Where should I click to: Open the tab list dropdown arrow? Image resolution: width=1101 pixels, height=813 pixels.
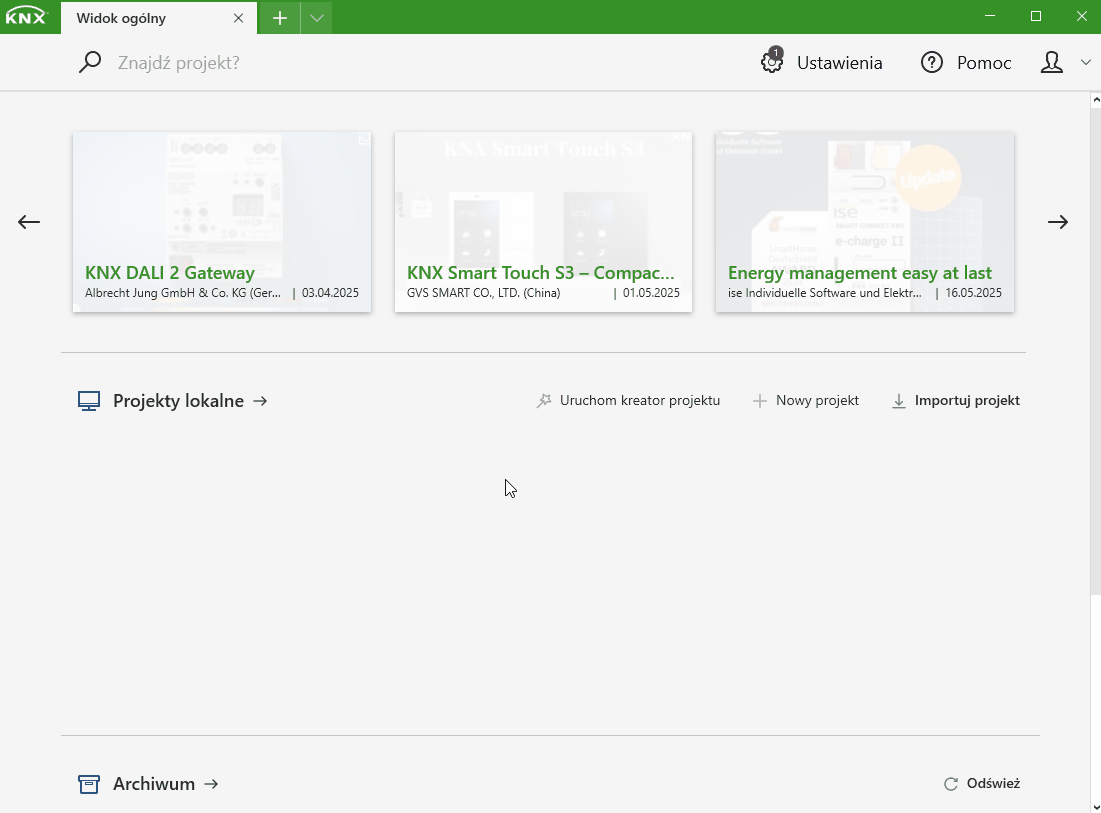316,18
